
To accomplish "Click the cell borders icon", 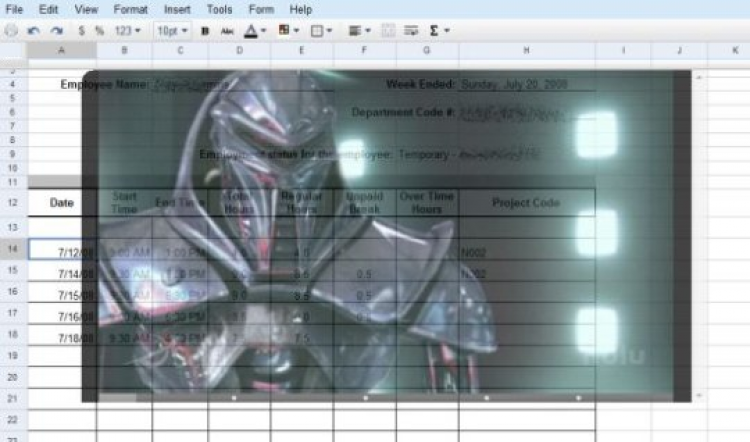I will point(316,31).
